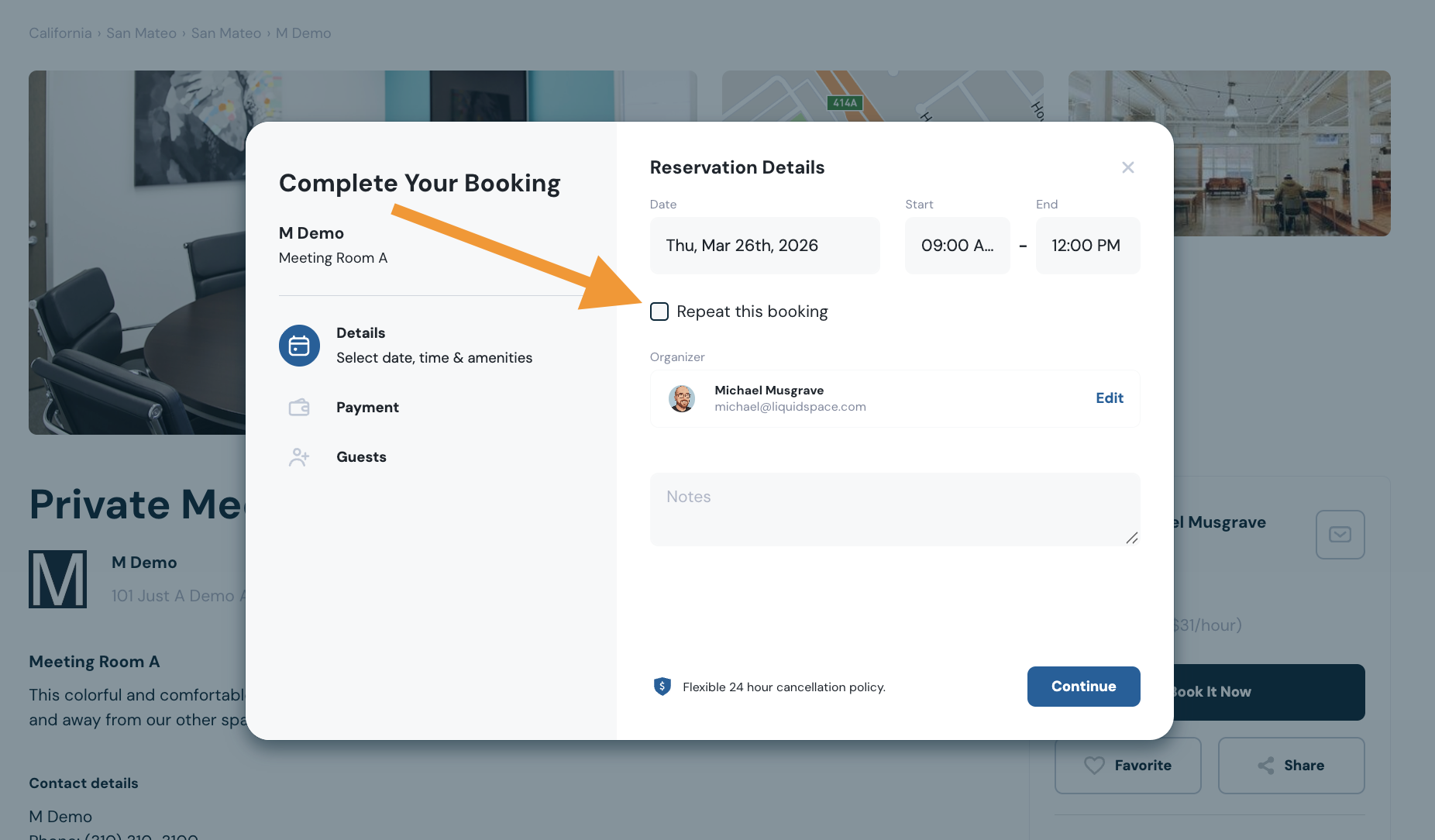The image size is (1435, 840).
Task: Click the Select date, time & amenities text
Action: [434, 358]
